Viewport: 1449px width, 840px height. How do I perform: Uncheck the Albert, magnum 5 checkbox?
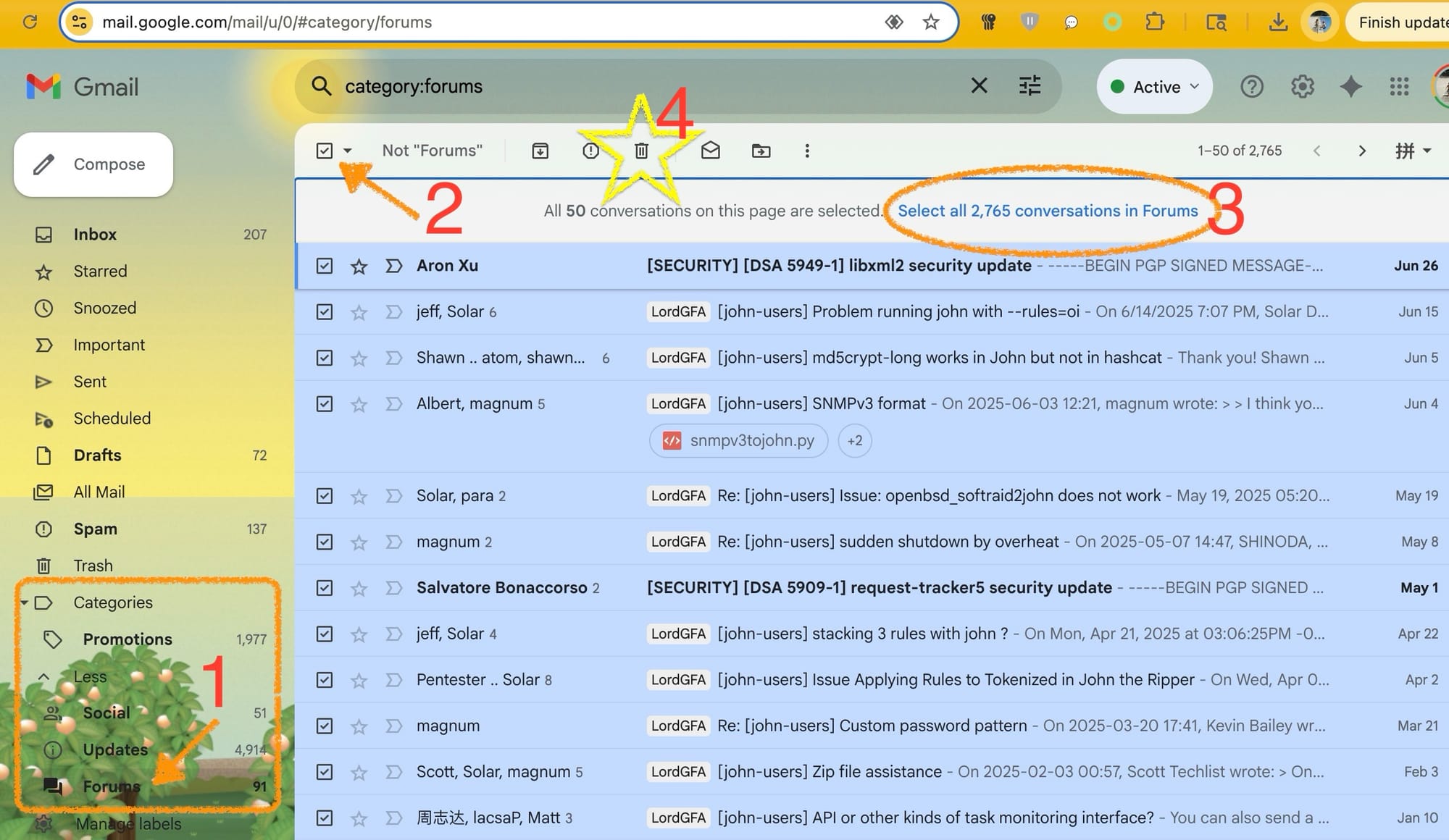click(x=325, y=404)
